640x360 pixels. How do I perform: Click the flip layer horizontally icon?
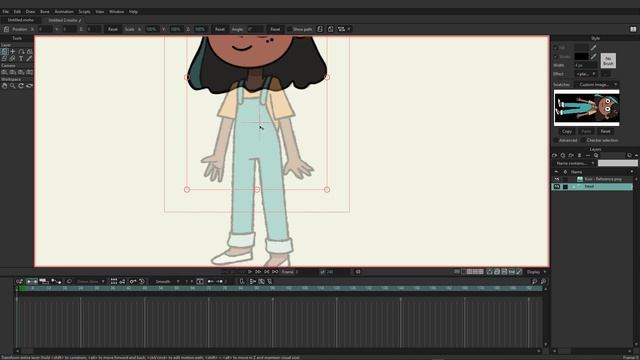coord(320,29)
